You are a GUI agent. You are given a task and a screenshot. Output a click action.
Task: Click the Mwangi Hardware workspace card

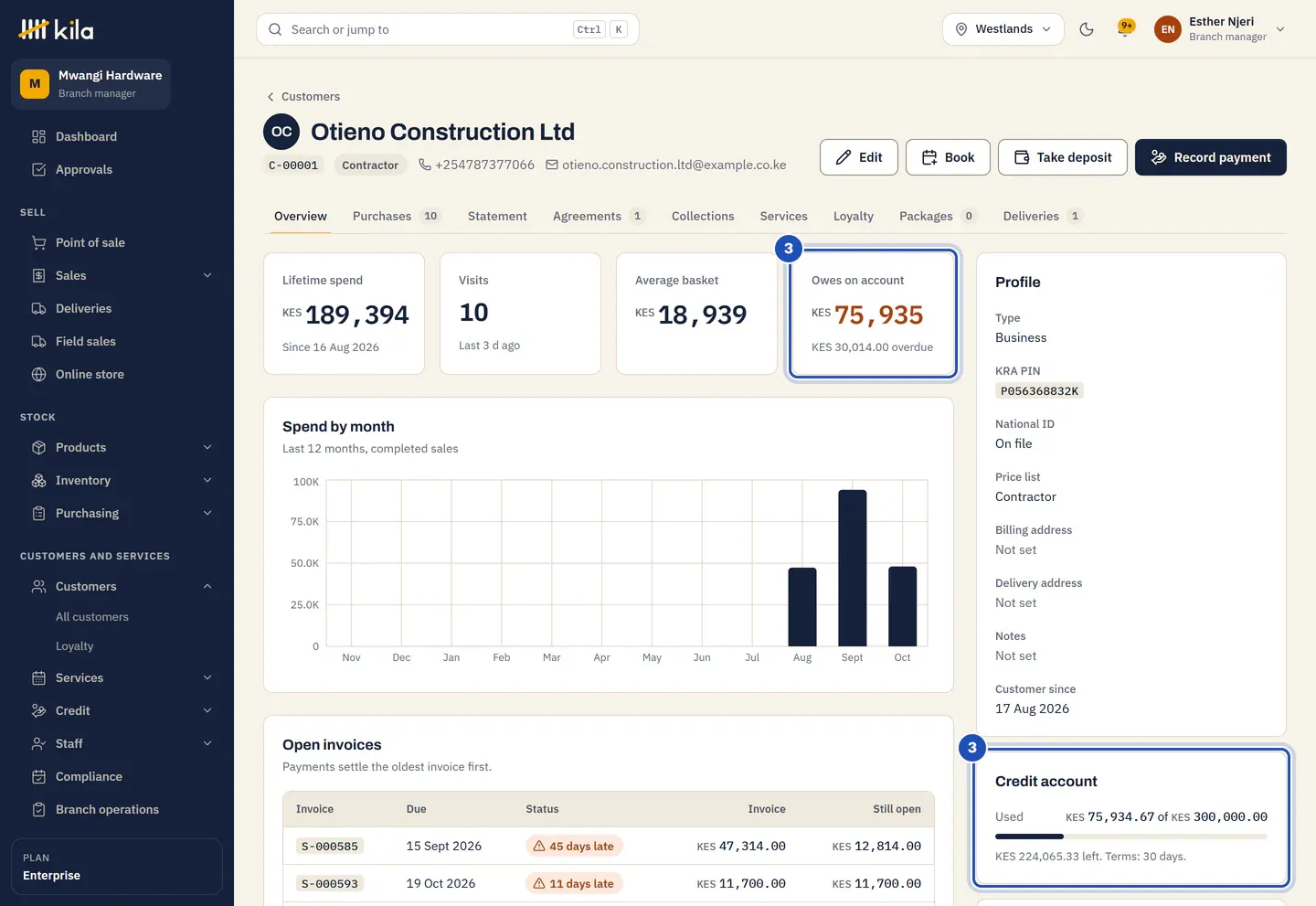(91, 84)
